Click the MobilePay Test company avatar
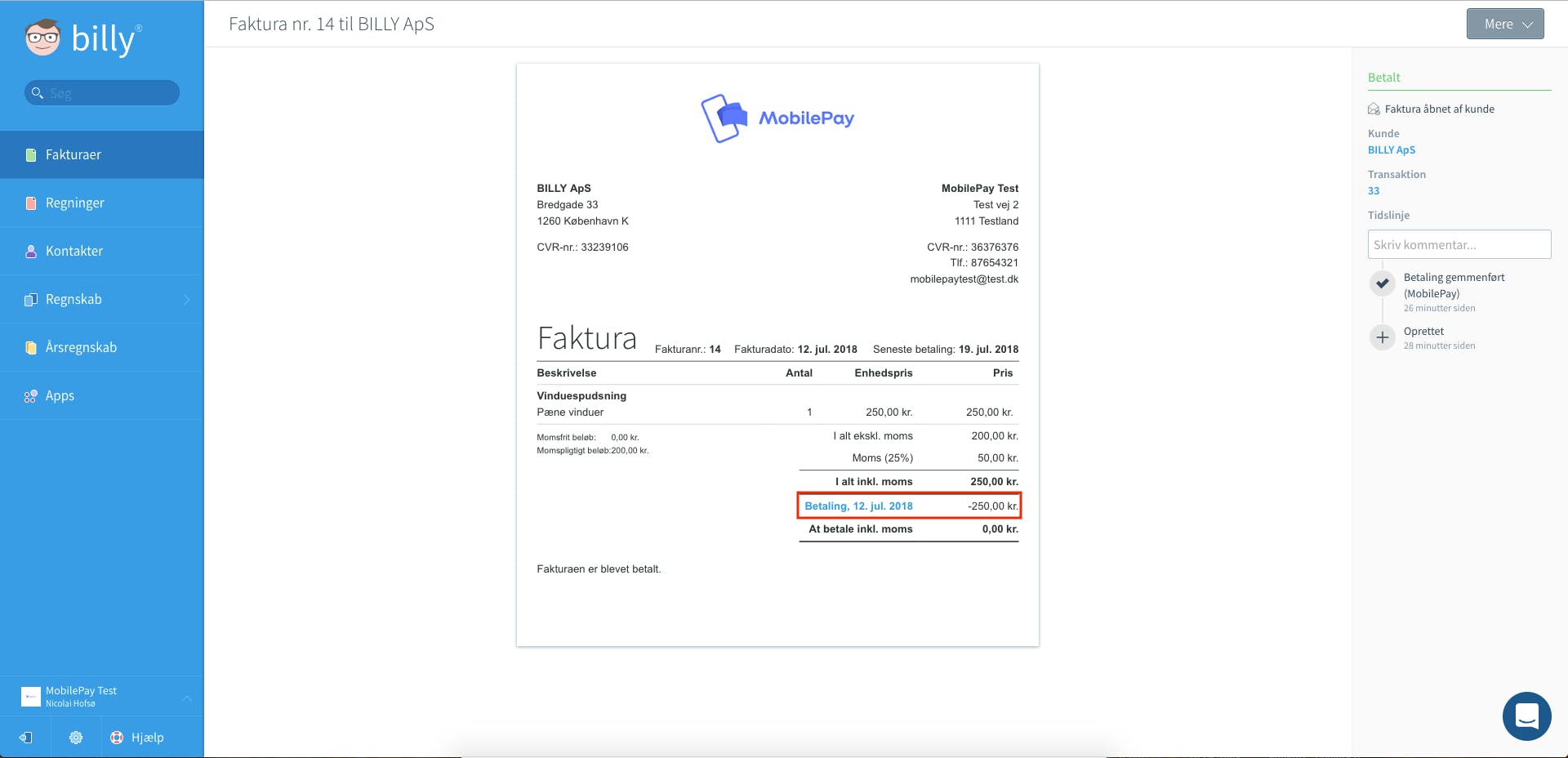Viewport: 1568px width, 758px height. 31,696
